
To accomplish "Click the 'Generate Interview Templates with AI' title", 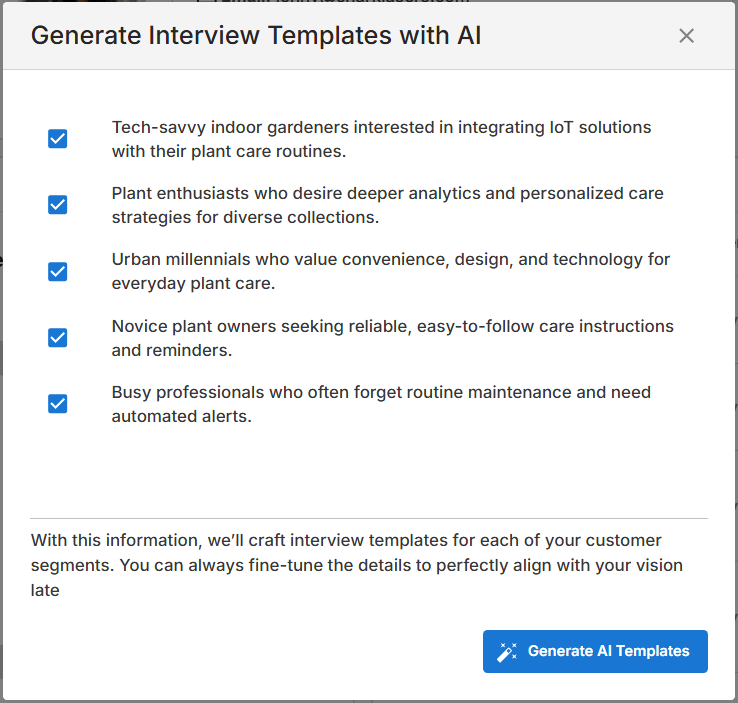I will point(256,36).
